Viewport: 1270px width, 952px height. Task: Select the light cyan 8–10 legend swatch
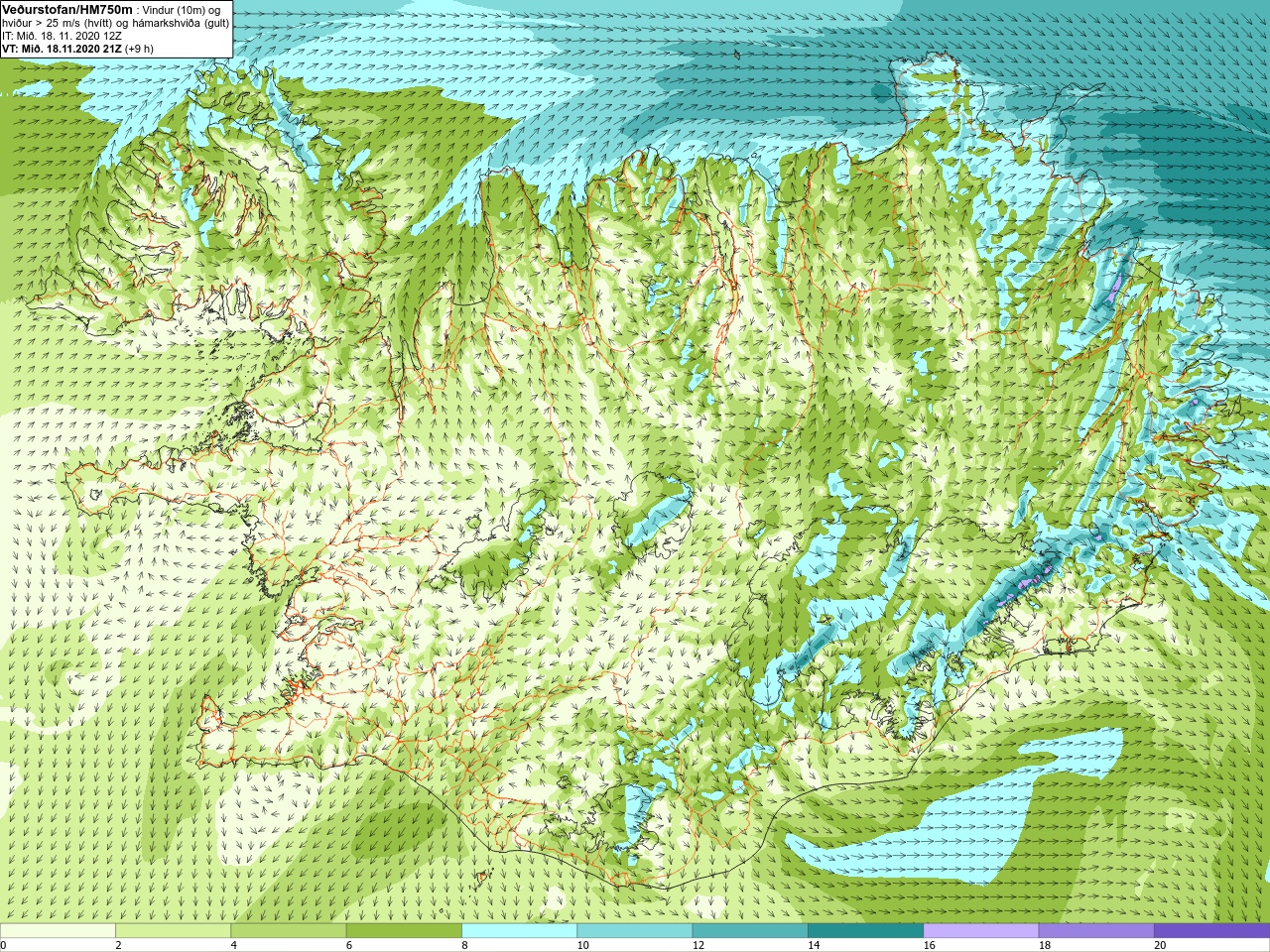[519, 931]
